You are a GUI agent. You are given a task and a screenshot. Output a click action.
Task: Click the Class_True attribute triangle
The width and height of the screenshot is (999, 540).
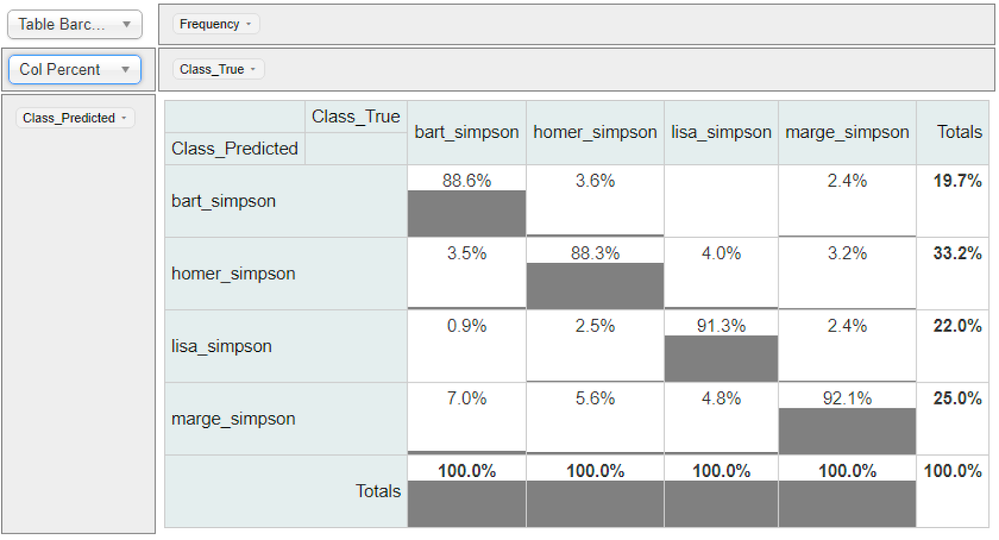pos(253,69)
